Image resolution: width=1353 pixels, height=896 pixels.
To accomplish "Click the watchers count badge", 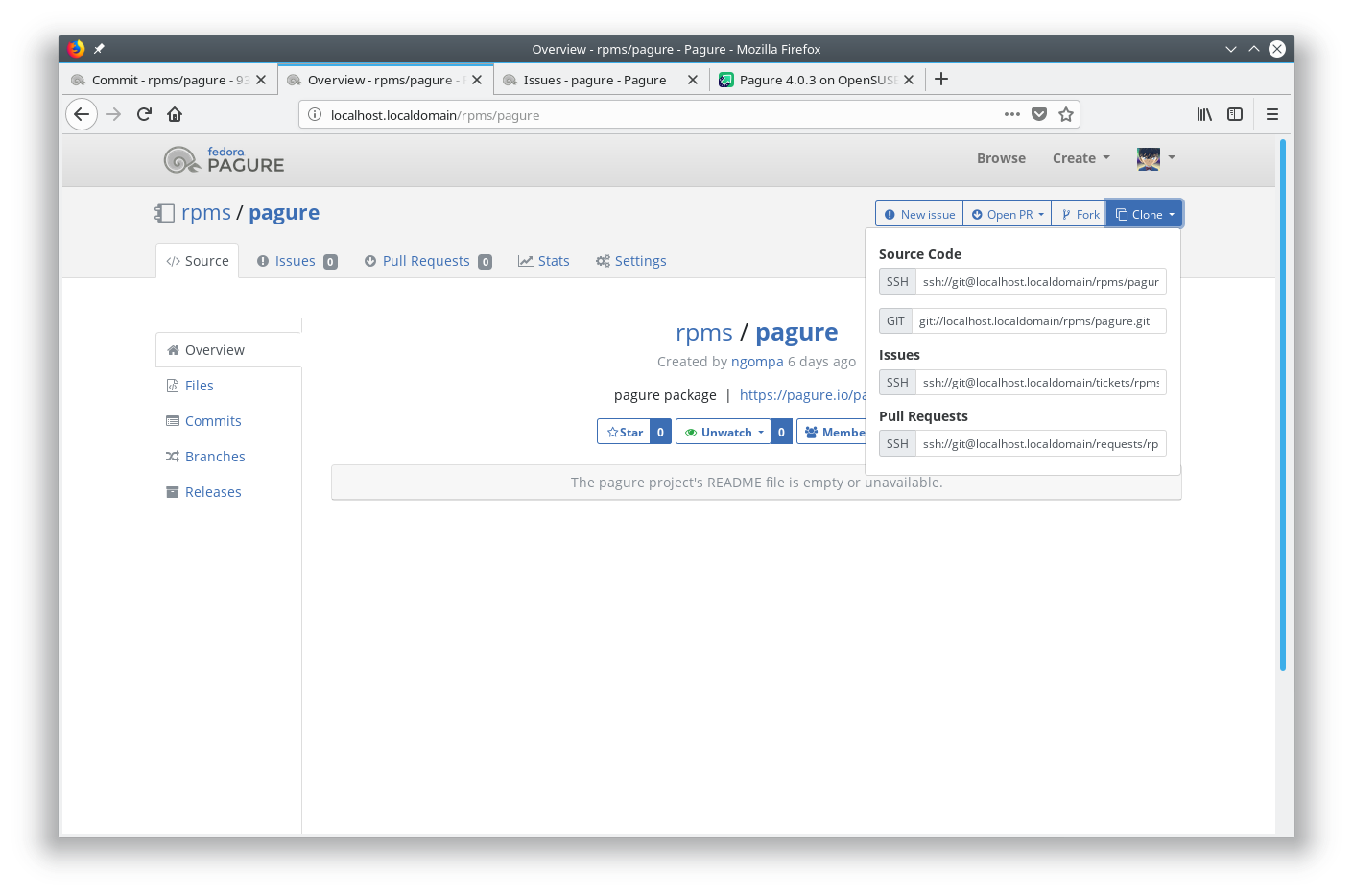I will 781,432.
